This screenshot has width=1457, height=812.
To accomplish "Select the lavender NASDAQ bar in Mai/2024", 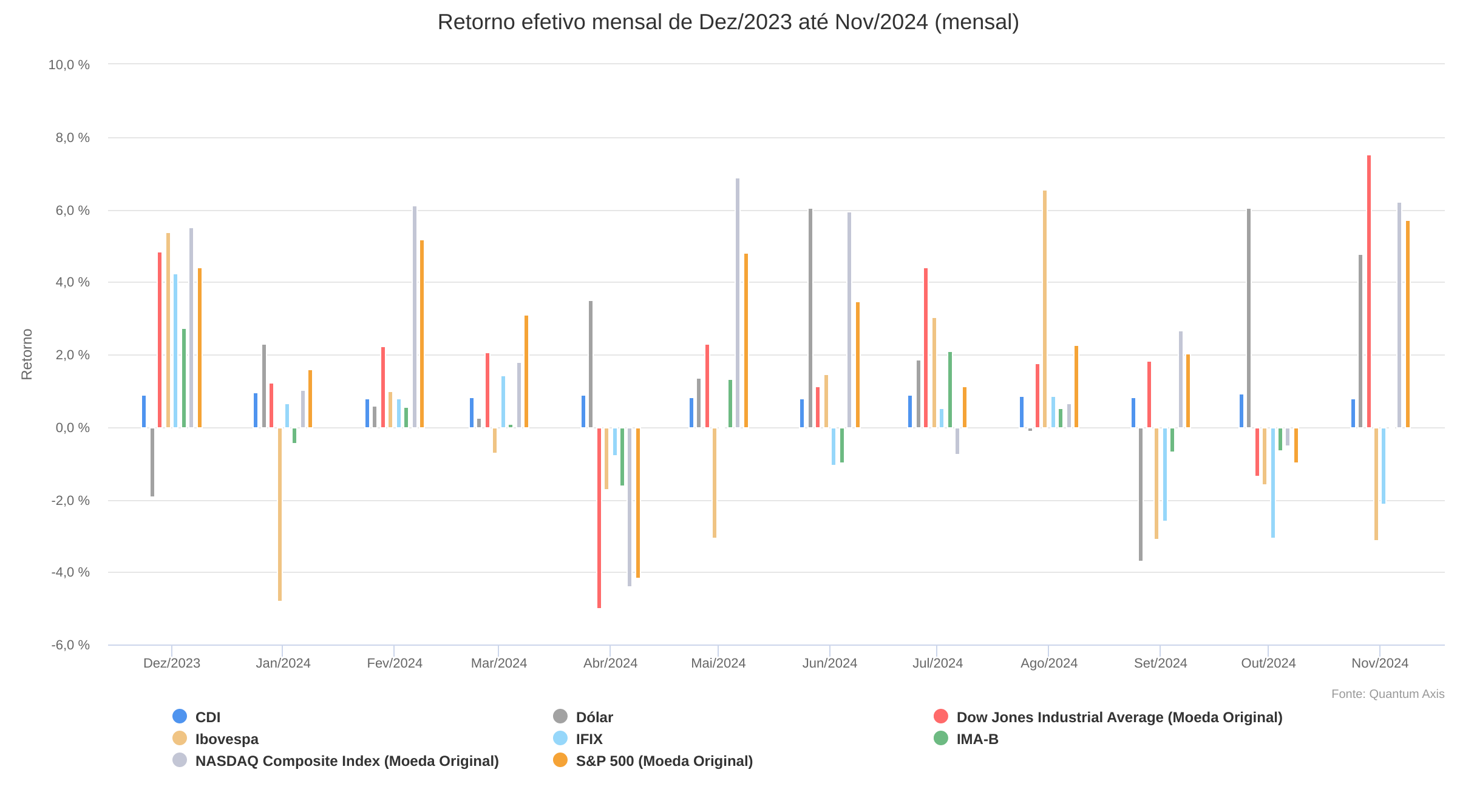I will coord(738,303).
